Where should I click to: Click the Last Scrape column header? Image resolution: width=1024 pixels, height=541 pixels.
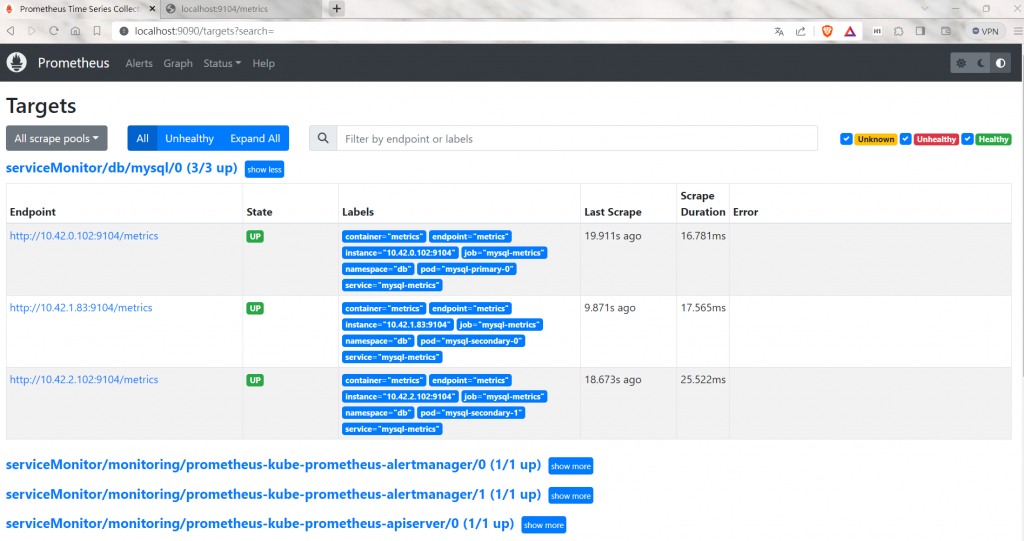click(613, 212)
